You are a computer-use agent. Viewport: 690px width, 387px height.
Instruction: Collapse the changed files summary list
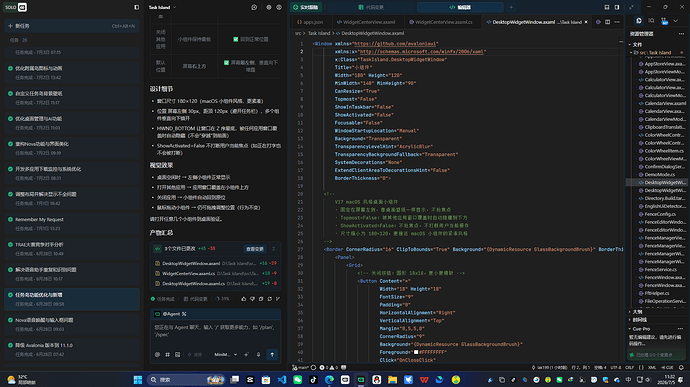[x=273, y=249]
